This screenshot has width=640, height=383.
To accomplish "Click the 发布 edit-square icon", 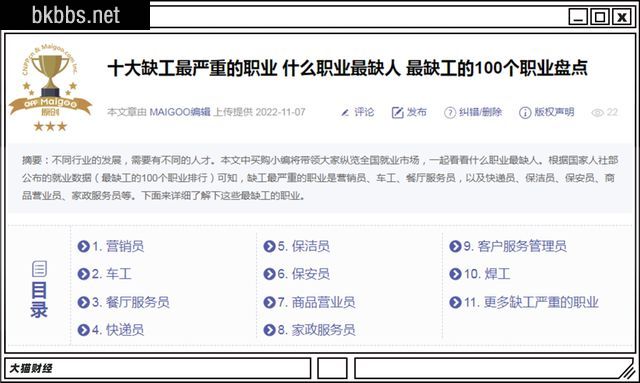I will pos(397,112).
